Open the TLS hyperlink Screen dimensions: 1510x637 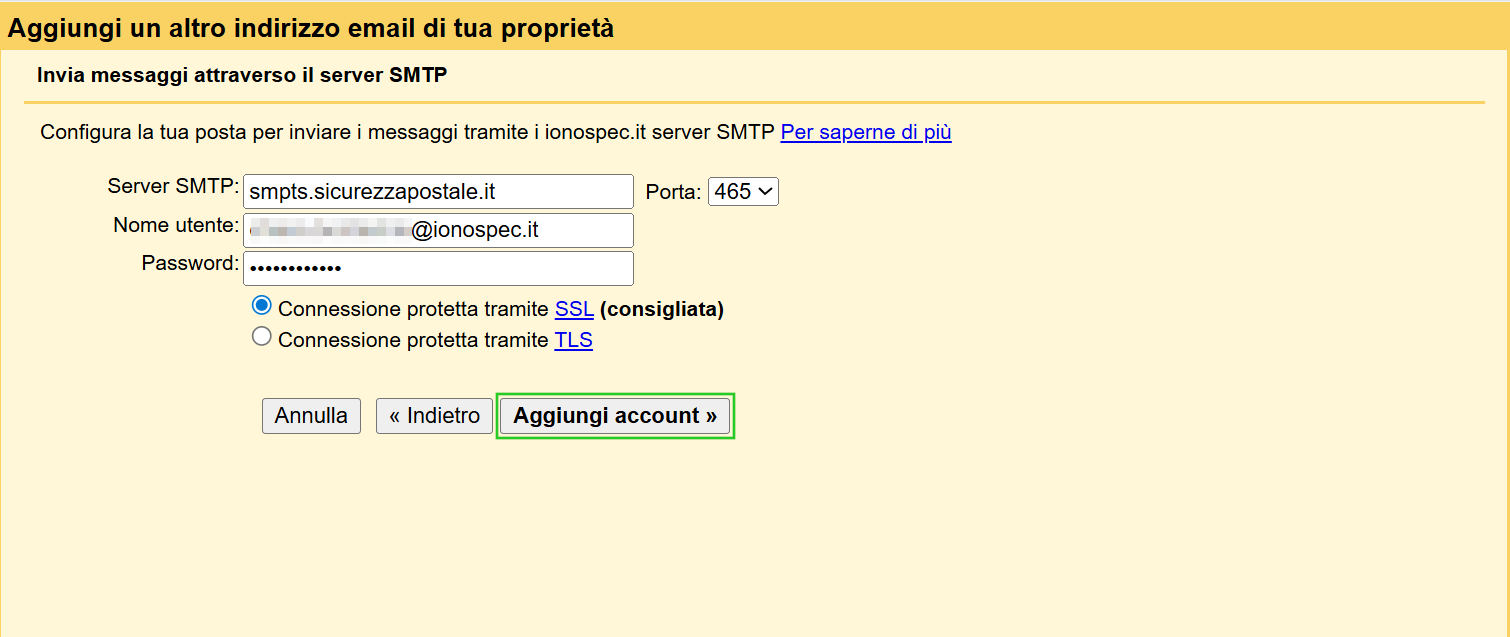point(574,341)
